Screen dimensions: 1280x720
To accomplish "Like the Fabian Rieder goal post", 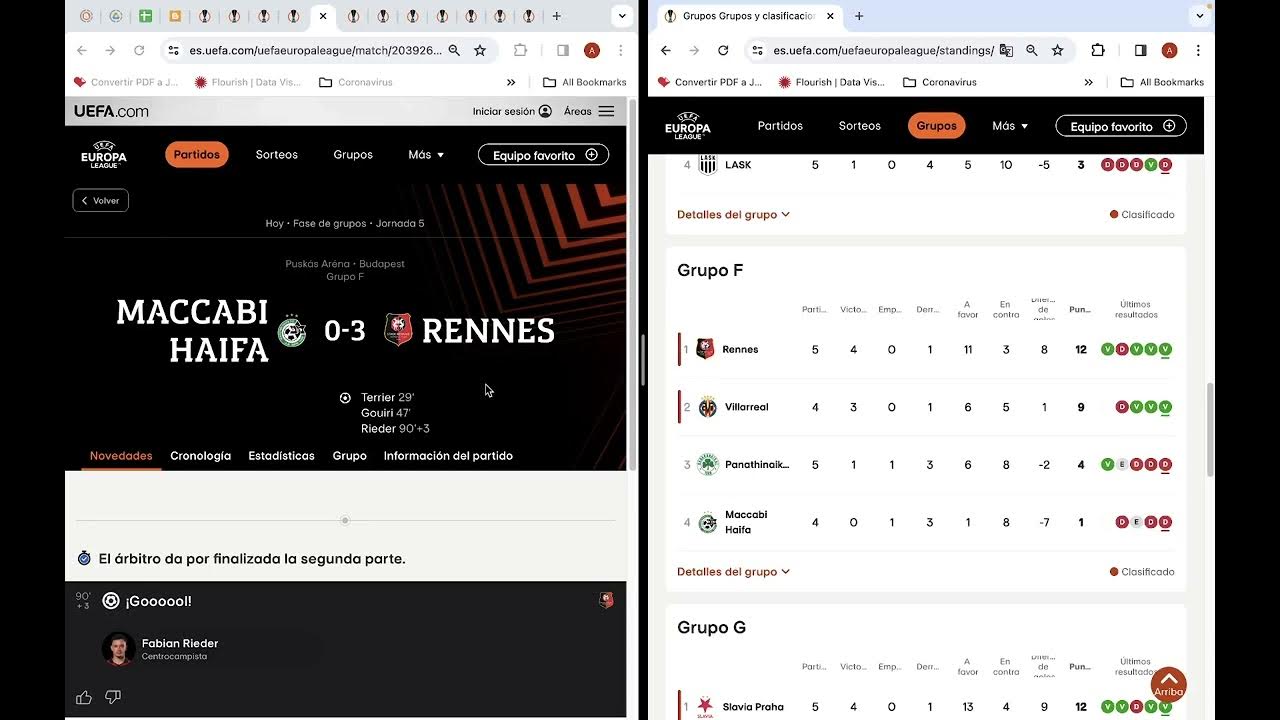I will pos(84,697).
